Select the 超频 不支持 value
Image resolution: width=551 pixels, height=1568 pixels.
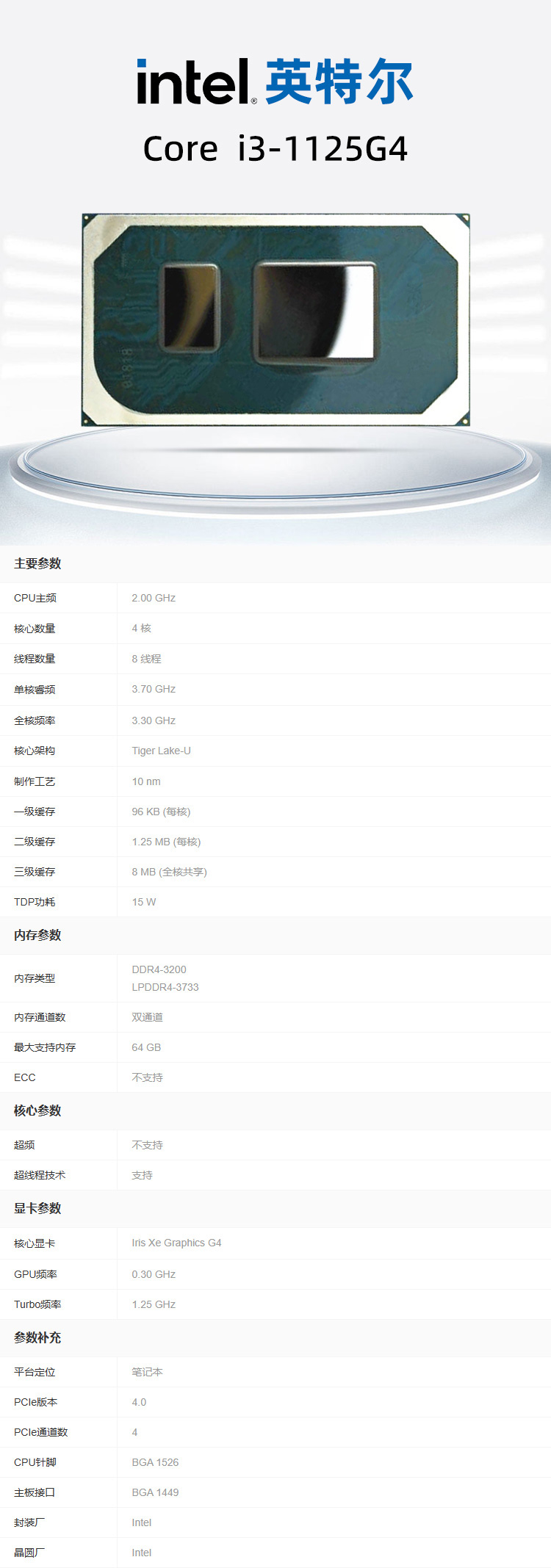click(x=147, y=1145)
